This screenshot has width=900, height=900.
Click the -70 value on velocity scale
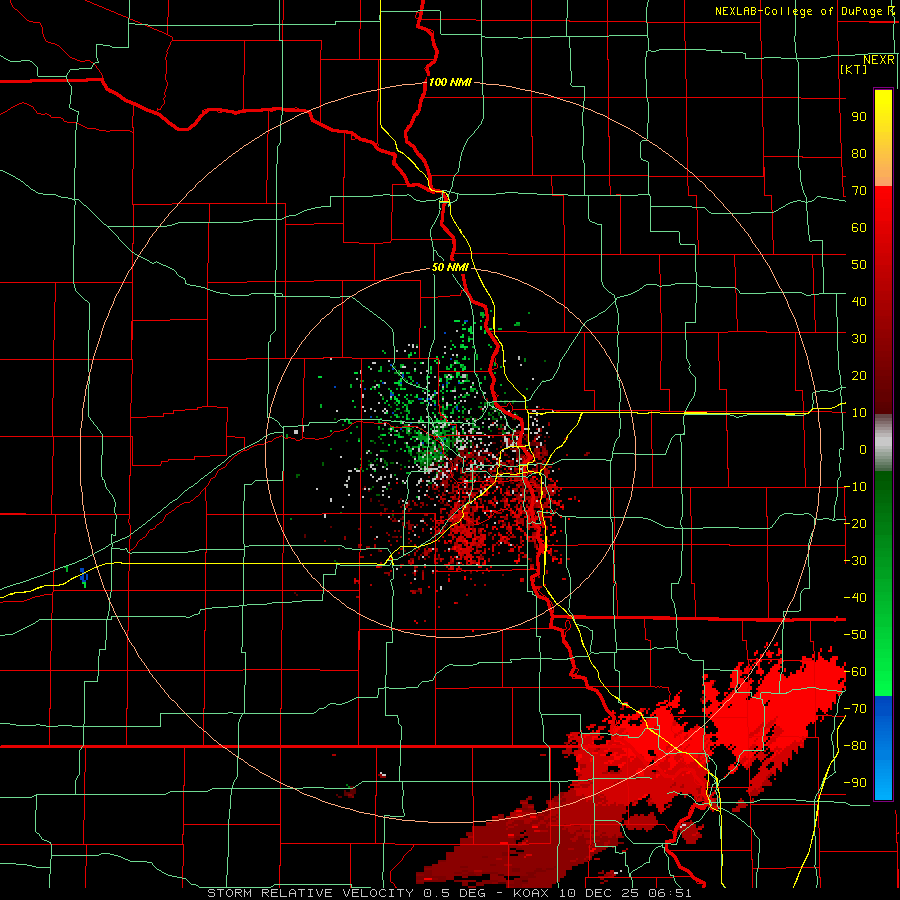(855, 709)
